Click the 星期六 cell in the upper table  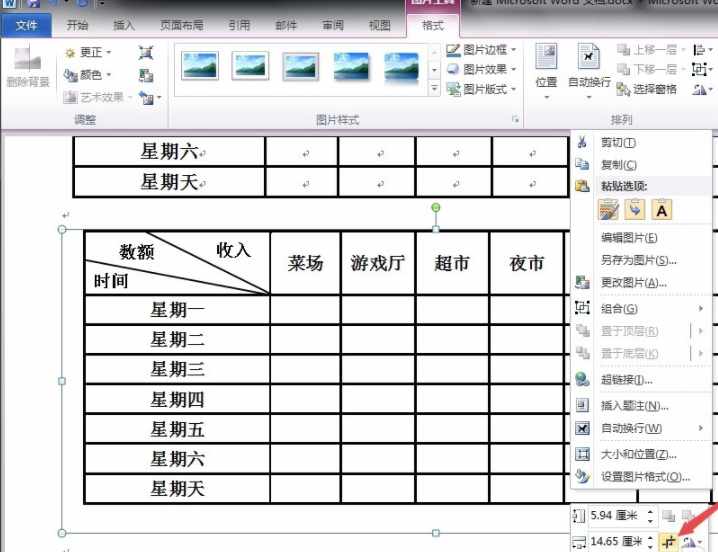(169, 152)
